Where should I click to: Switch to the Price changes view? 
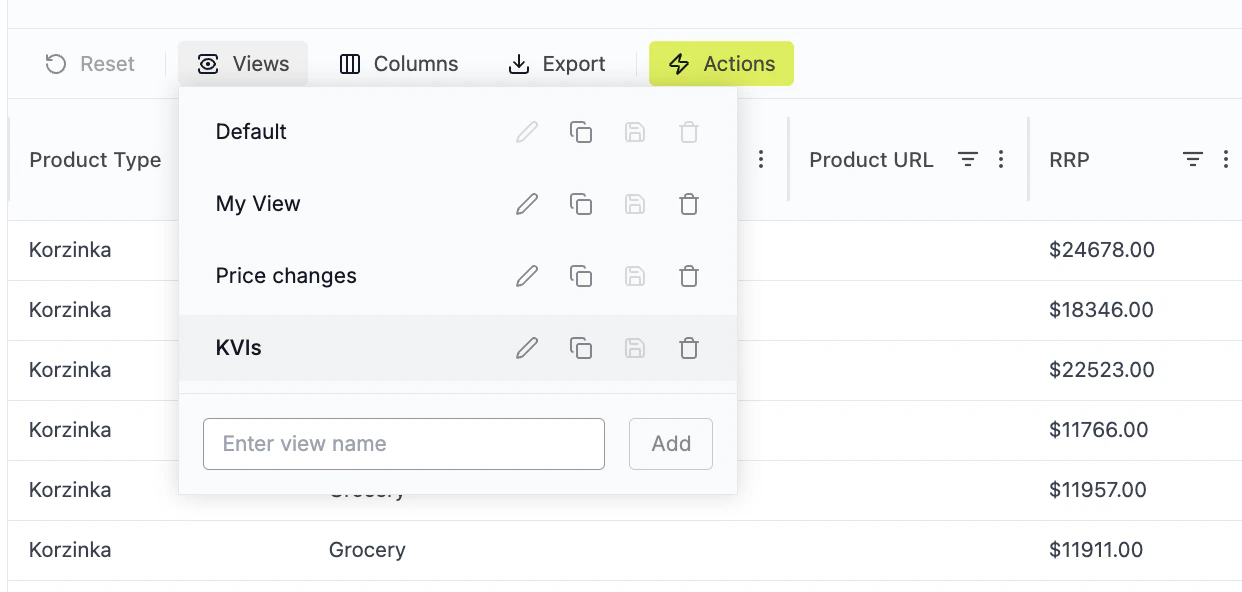(x=286, y=276)
